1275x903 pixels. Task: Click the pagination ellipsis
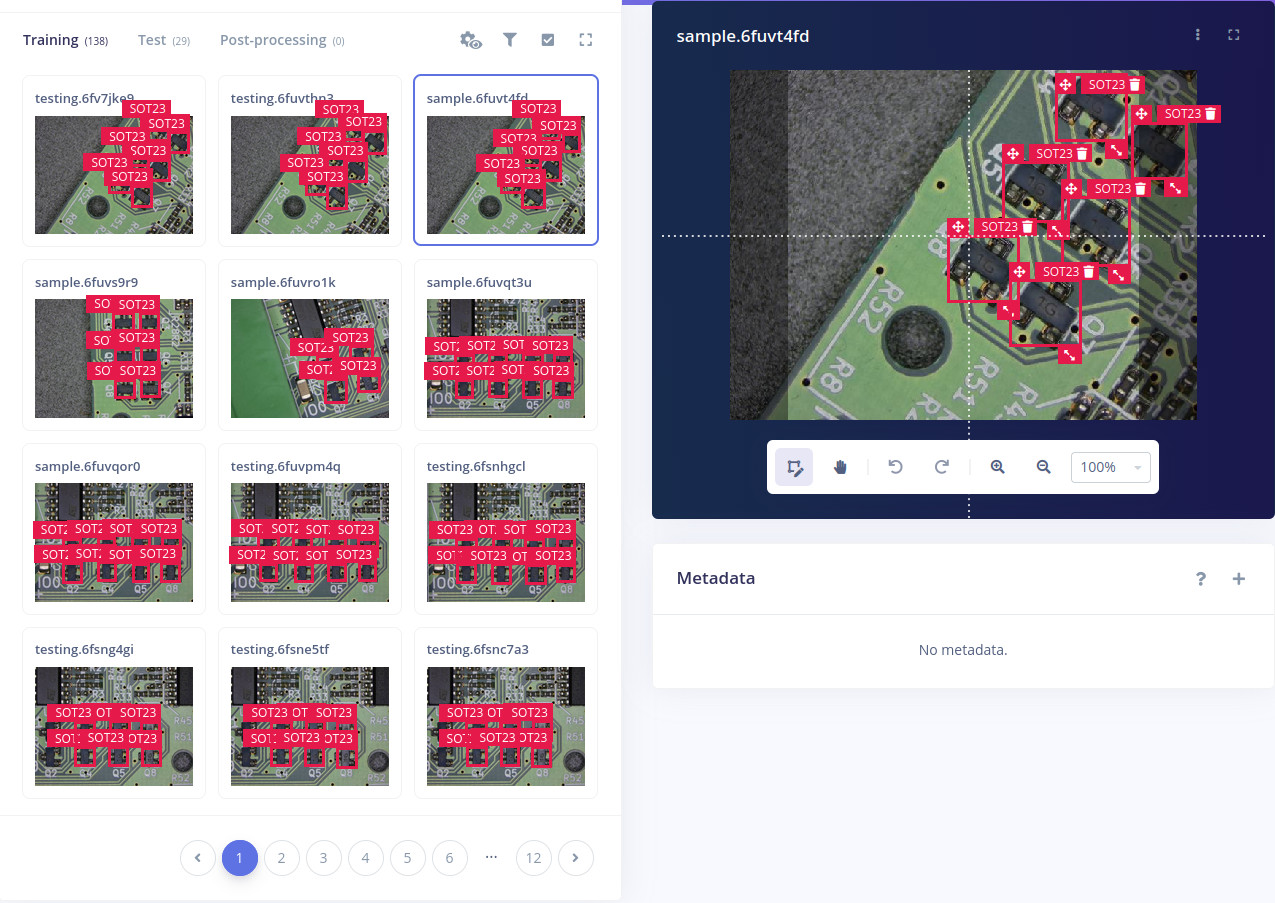tap(491, 857)
